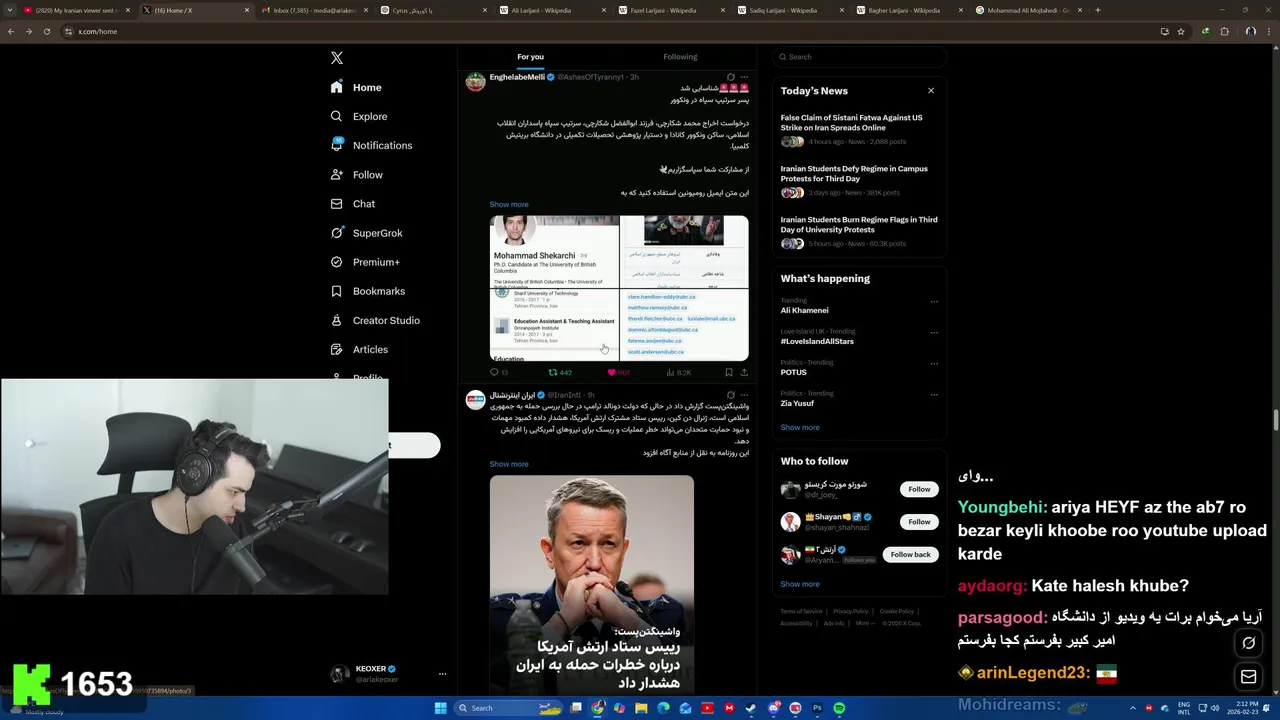The image size is (1280, 720).
Task: Open Creator Studio from the sidebar
Action: point(375,320)
